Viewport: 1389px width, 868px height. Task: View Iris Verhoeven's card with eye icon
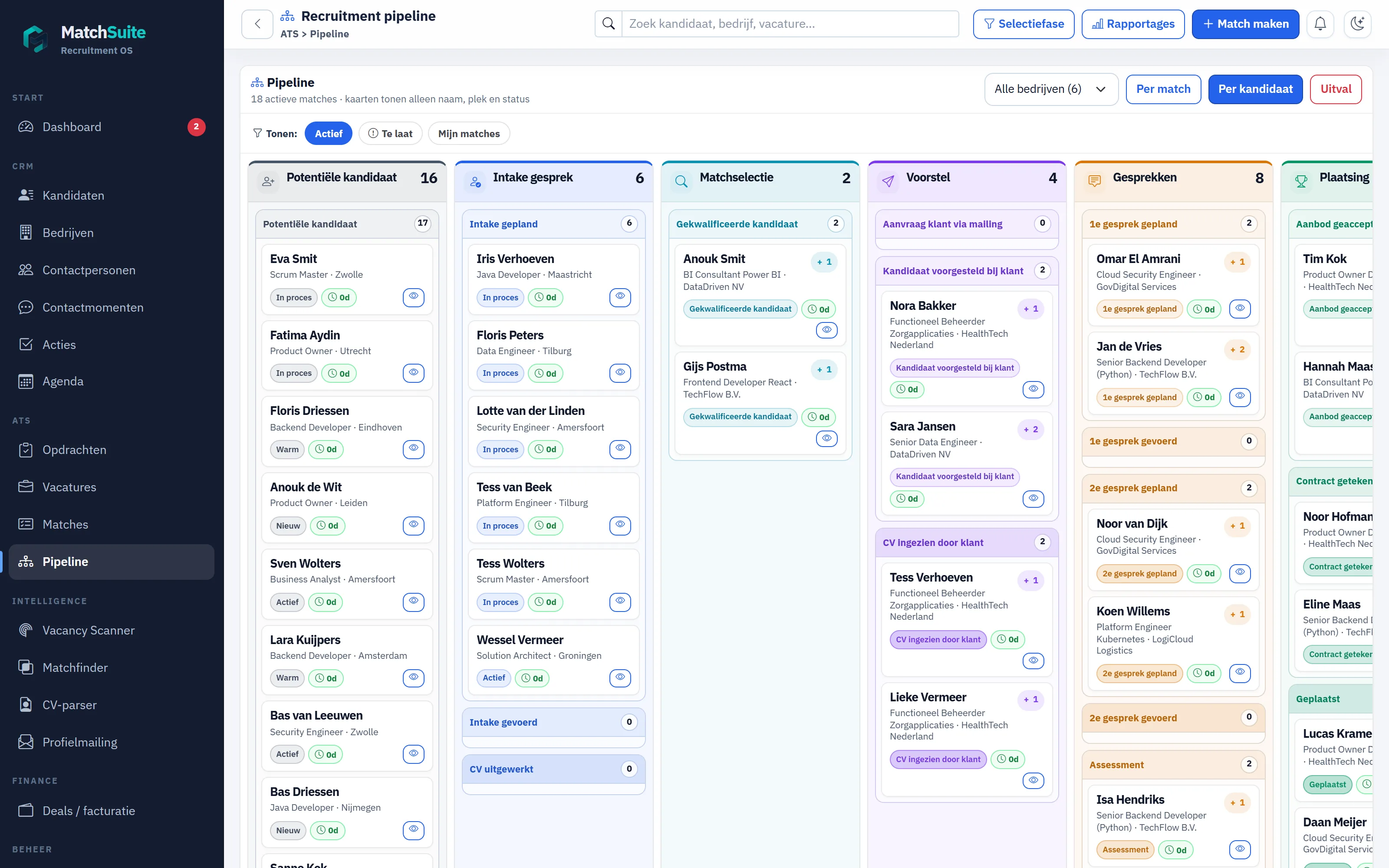click(620, 297)
